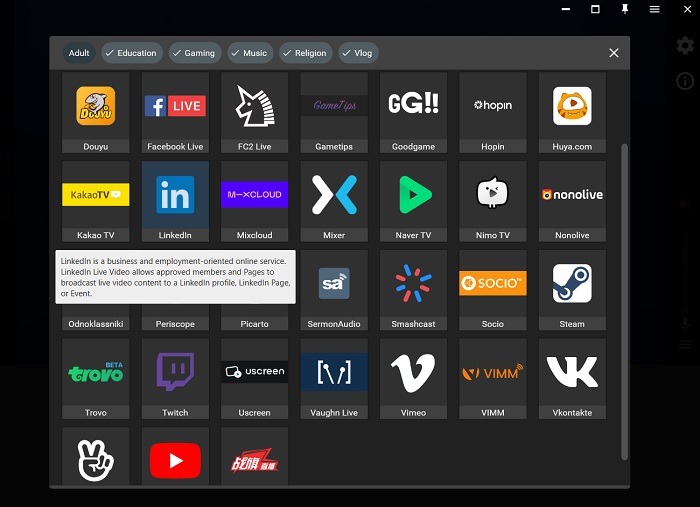Image resolution: width=700 pixels, height=507 pixels.
Task: Select the Vkontakte tile
Action: (572, 379)
